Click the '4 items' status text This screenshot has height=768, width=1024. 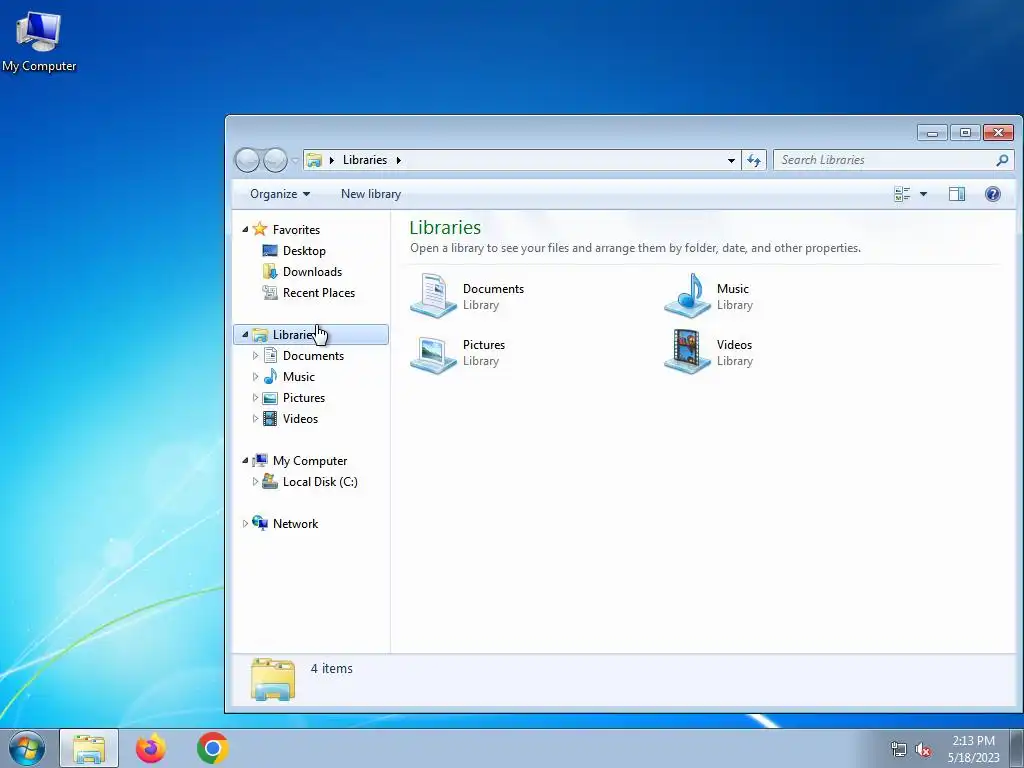tap(331, 669)
